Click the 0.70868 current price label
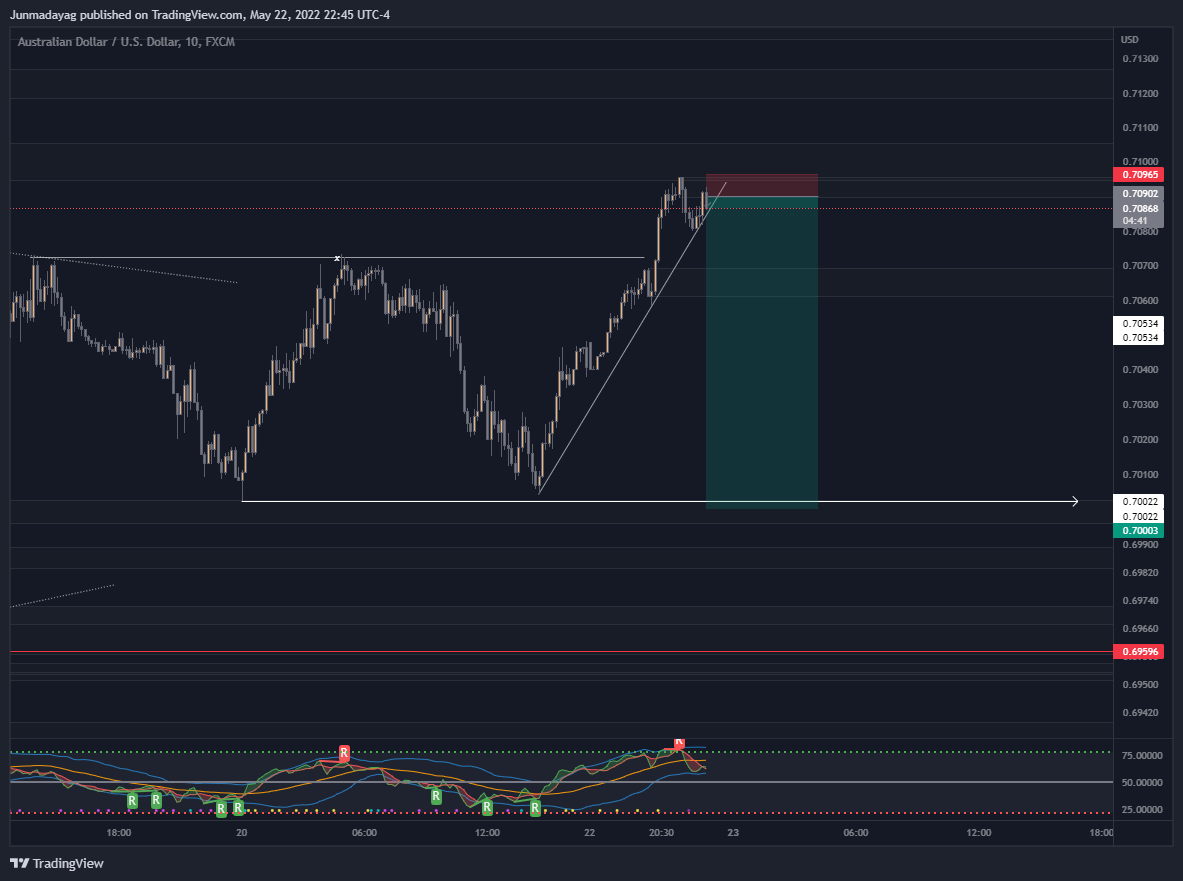1183x881 pixels. 1139,209
